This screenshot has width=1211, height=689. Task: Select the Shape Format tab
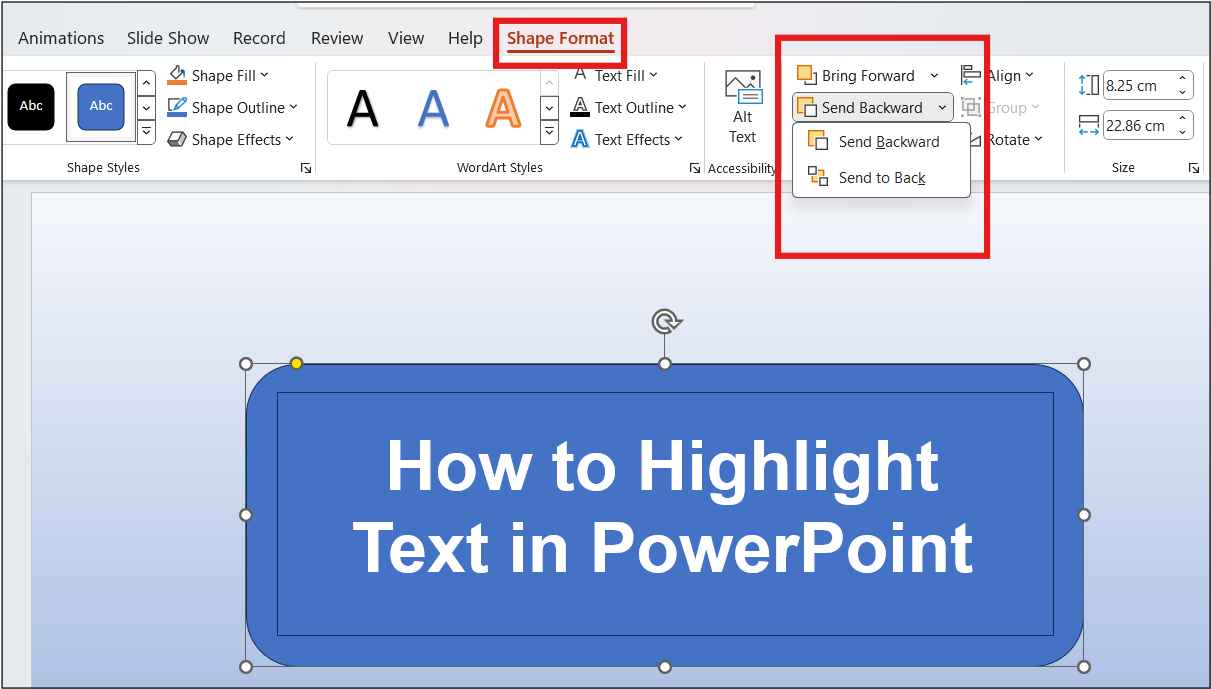point(560,39)
